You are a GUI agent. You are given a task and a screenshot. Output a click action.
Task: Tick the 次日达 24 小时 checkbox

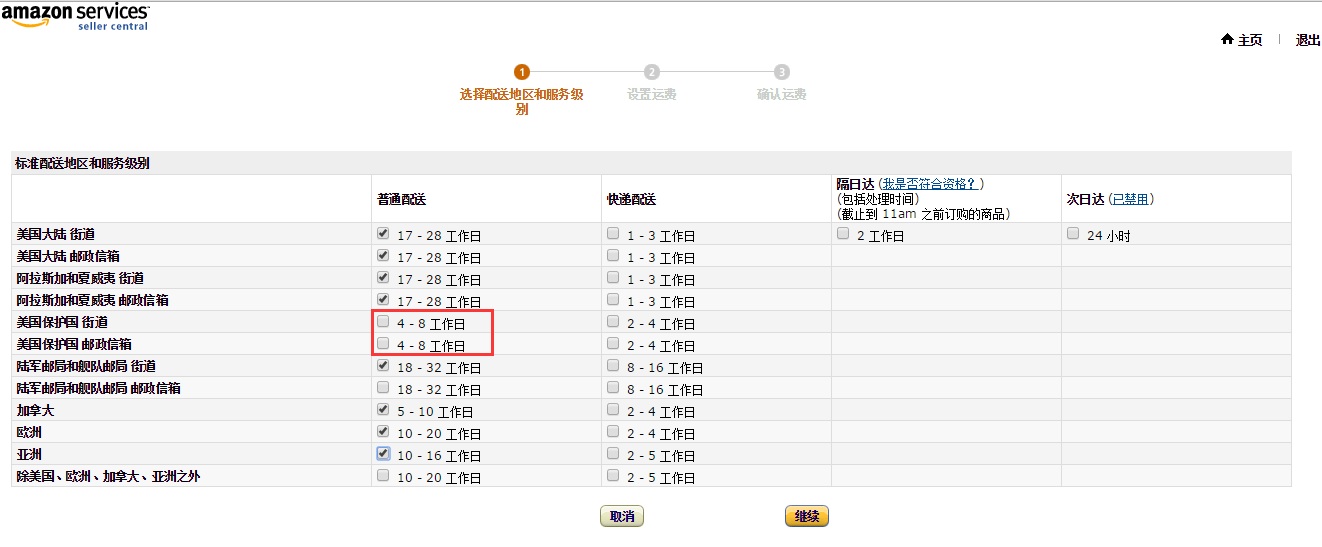point(1073,234)
